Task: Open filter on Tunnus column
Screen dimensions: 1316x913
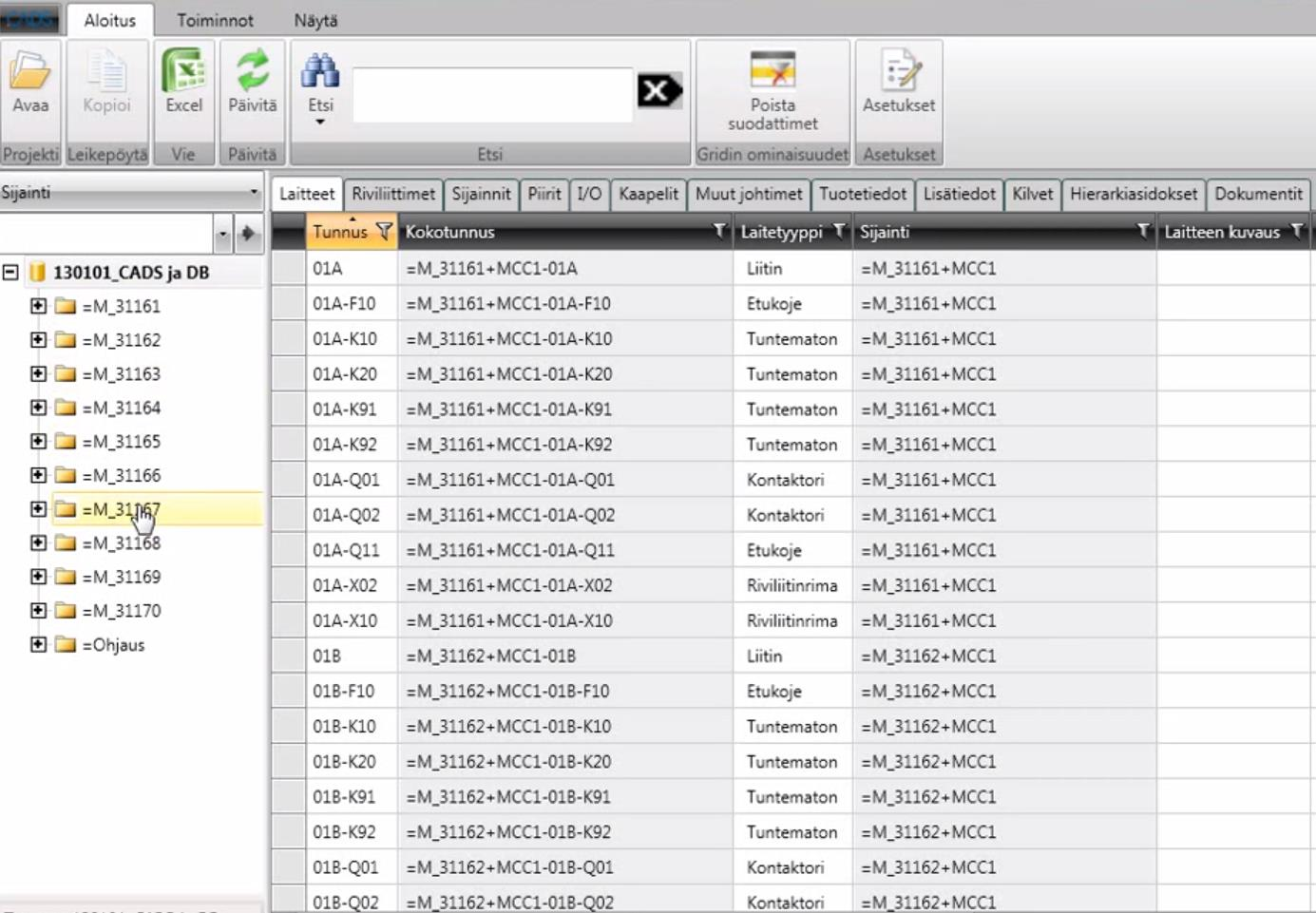Action: [384, 231]
